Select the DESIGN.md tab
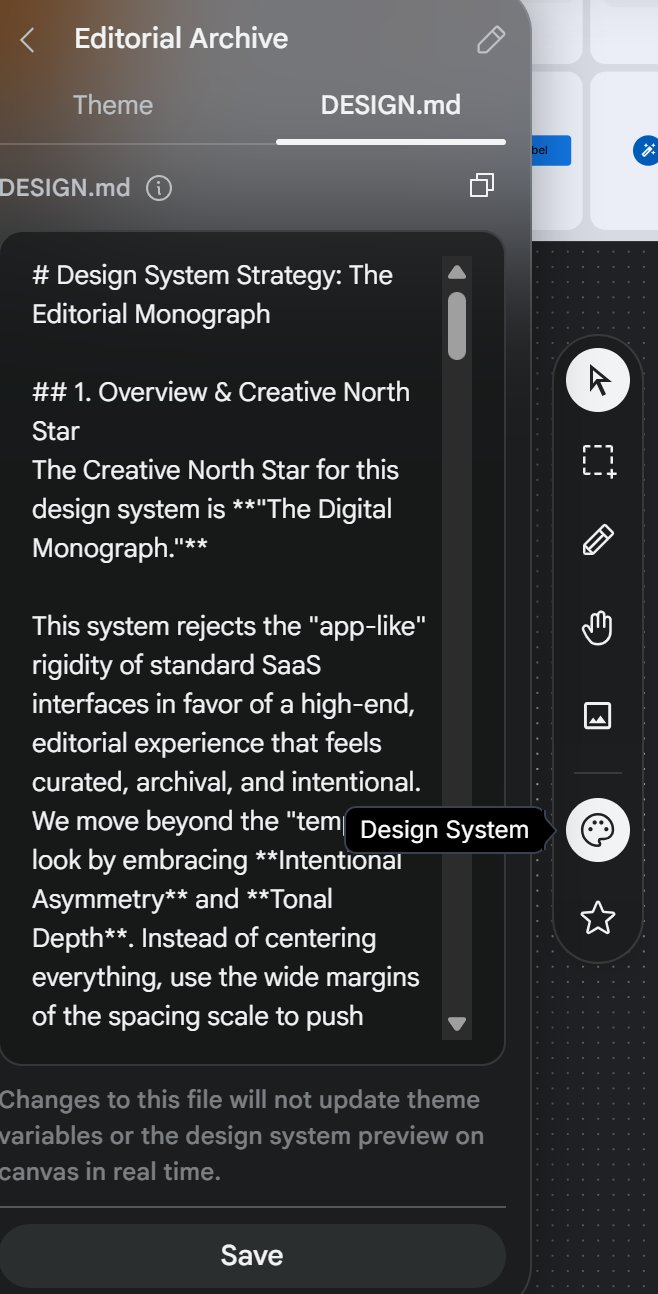Image resolution: width=658 pixels, height=1294 pixels. (x=391, y=105)
